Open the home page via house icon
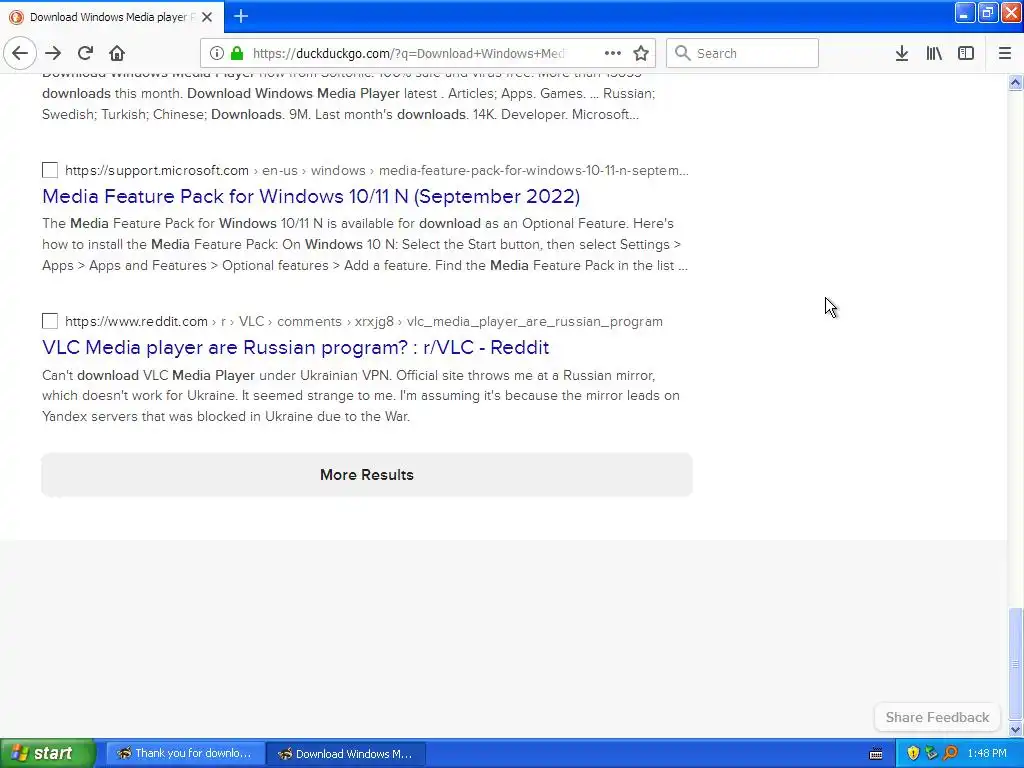 point(117,53)
